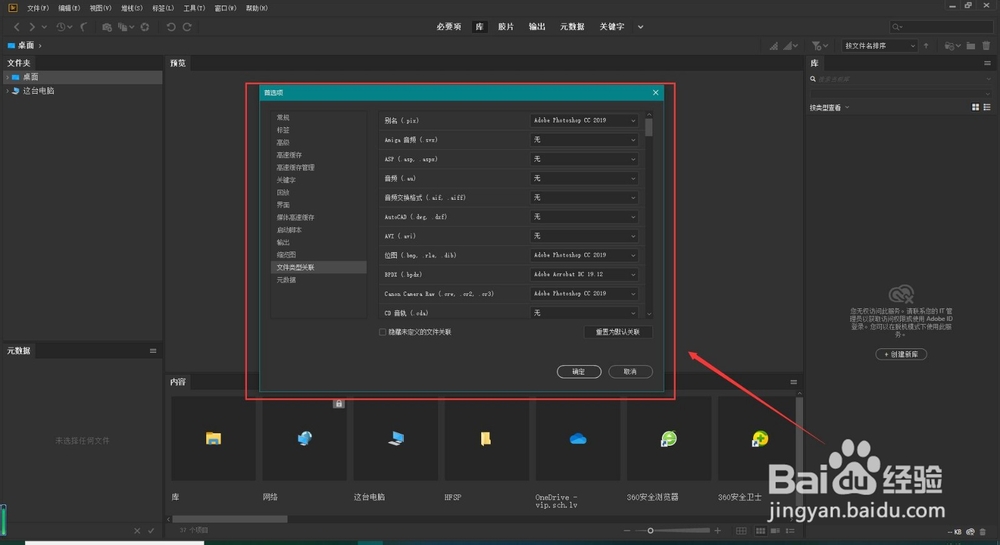Click the boomerang return-to-app icon
The image size is (1000, 545).
(84, 27)
